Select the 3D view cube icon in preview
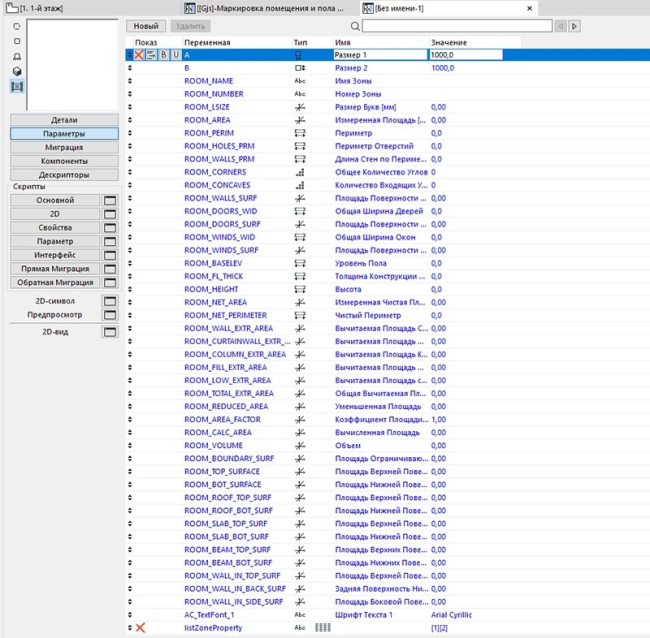The height and width of the screenshot is (638, 650). point(17,72)
